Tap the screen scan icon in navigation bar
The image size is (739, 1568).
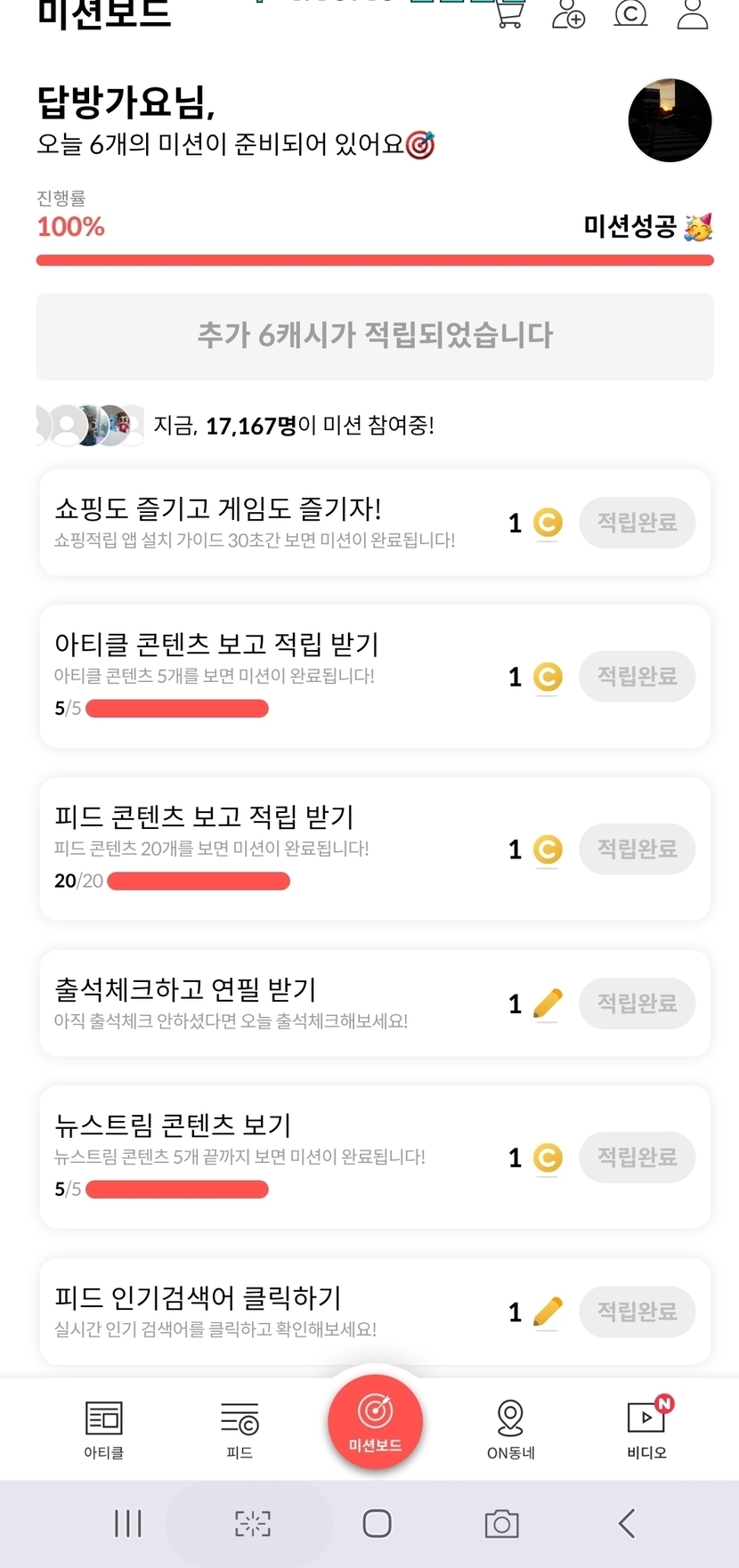253,1523
